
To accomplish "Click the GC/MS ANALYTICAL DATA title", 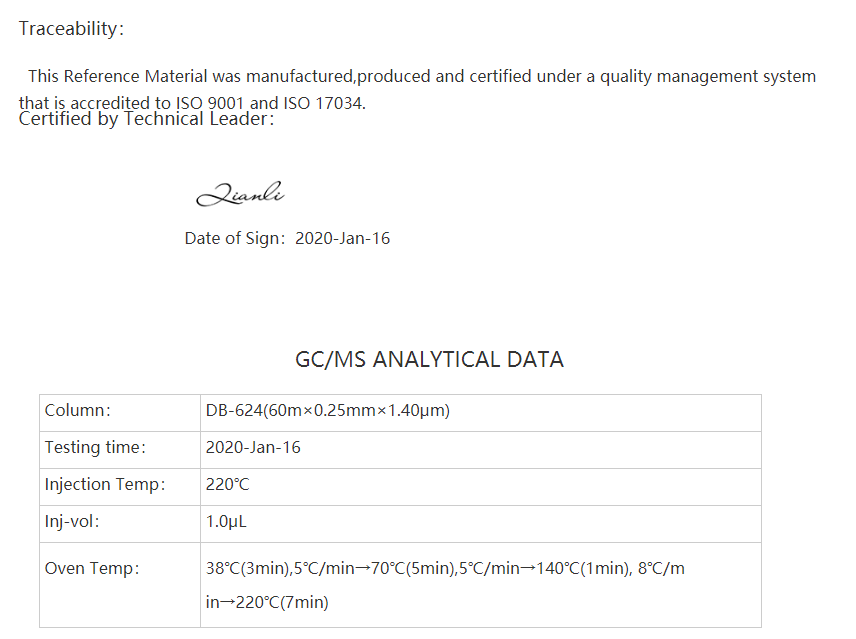I will pyautogui.click(x=429, y=360).
